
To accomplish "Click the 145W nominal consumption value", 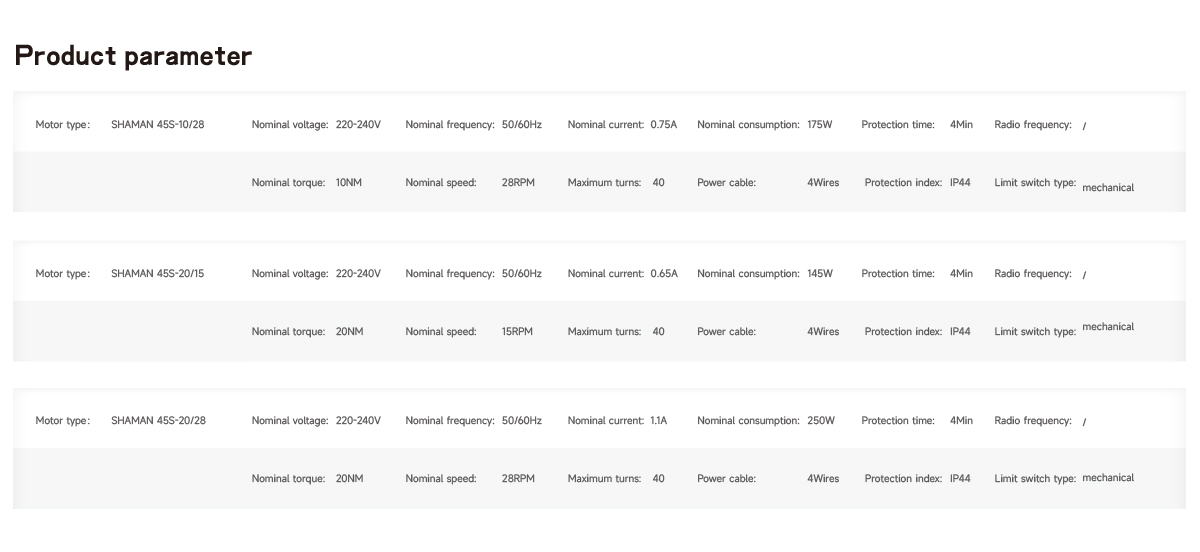I will (820, 274).
